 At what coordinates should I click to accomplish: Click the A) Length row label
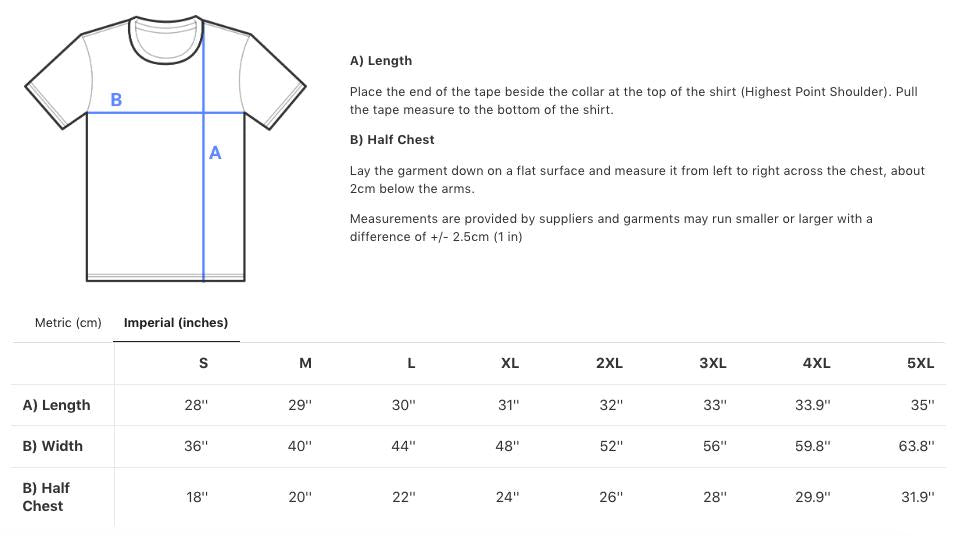coord(57,405)
